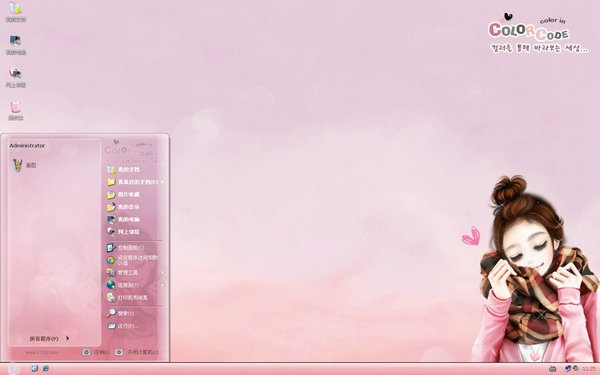Image resolution: width=600 pixels, height=375 pixels.
Task: Expand All Programs (所有程序) list
Action: coord(49,339)
